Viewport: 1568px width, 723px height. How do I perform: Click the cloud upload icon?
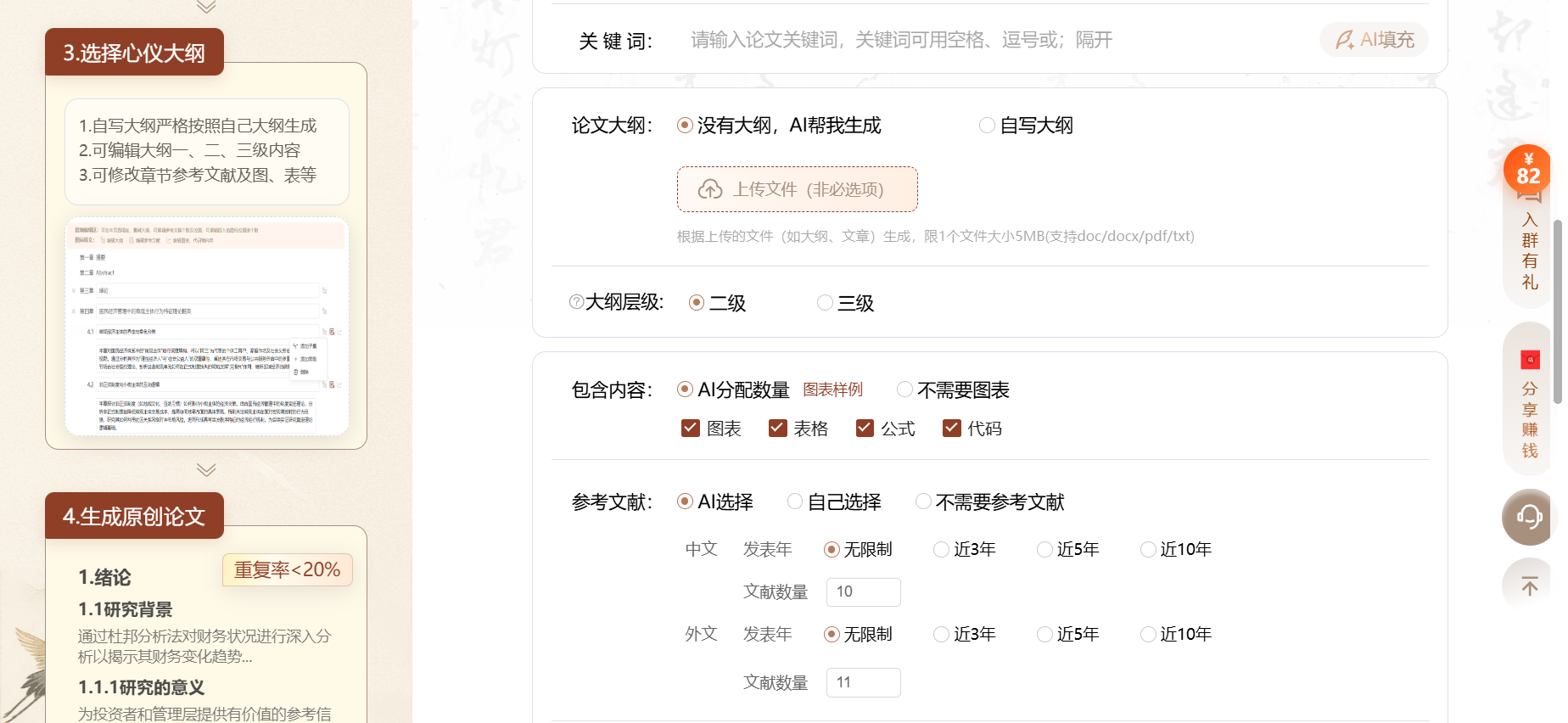[x=710, y=189]
